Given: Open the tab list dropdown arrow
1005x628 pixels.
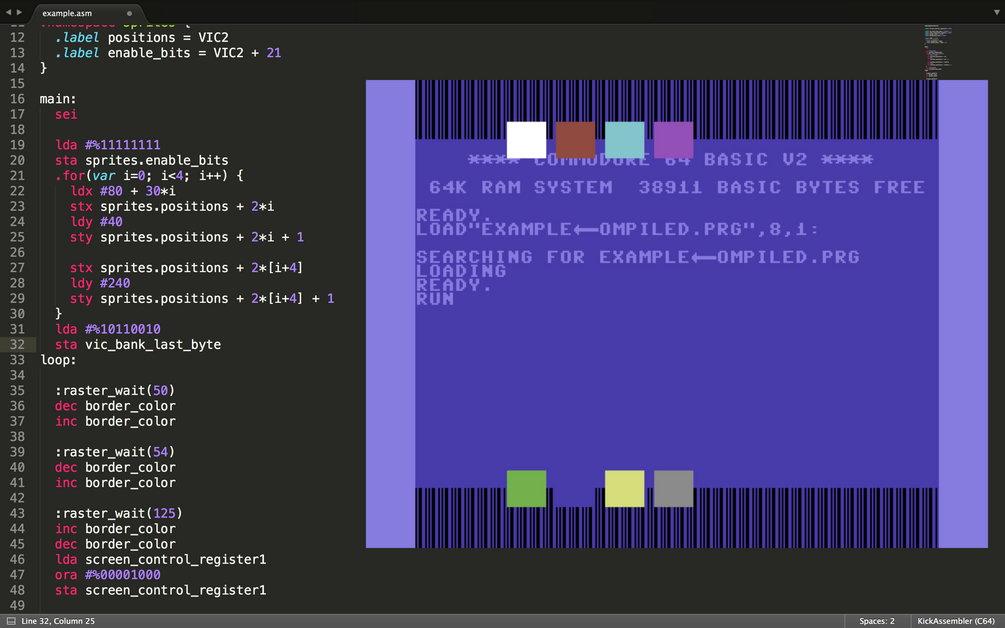Looking at the screenshot, I should click(996, 12).
